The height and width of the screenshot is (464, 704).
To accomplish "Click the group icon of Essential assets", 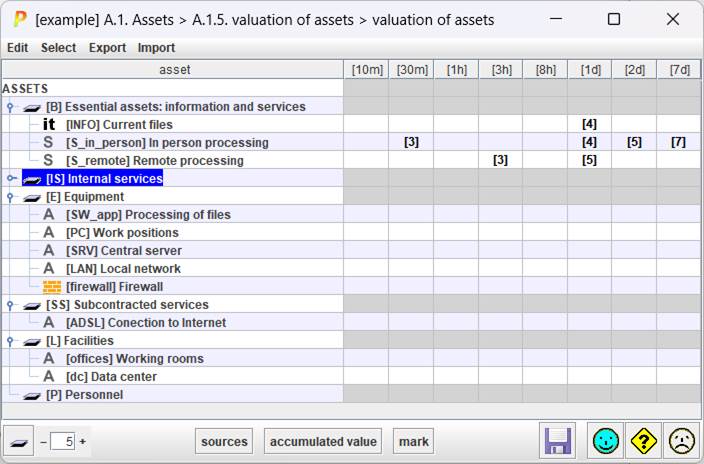I will pyautogui.click(x=32, y=108).
